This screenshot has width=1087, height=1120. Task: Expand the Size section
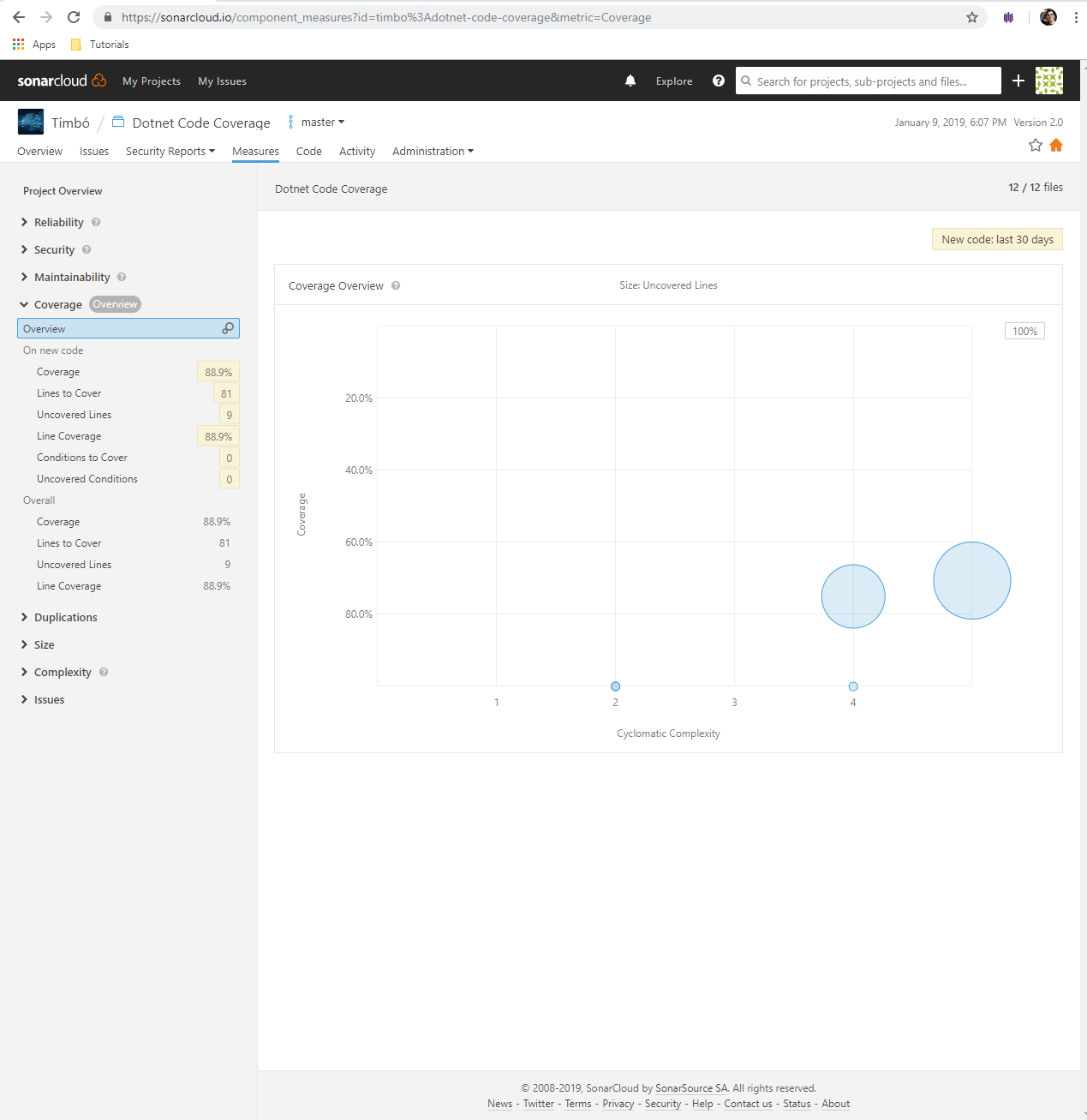(38, 644)
